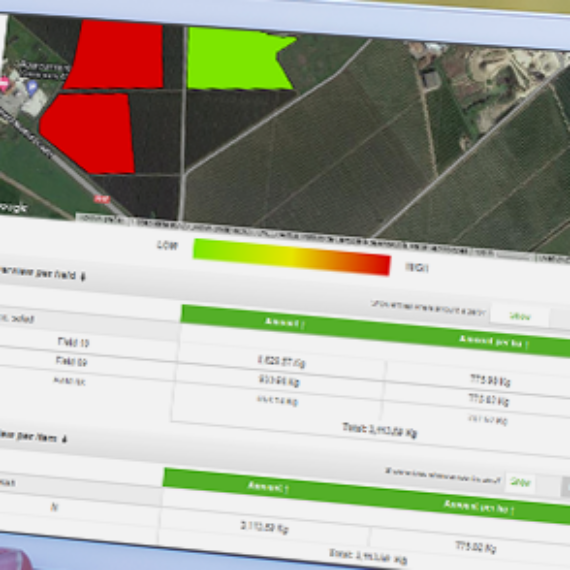
Task: Click the N item row label
Action: [x=54, y=507]
